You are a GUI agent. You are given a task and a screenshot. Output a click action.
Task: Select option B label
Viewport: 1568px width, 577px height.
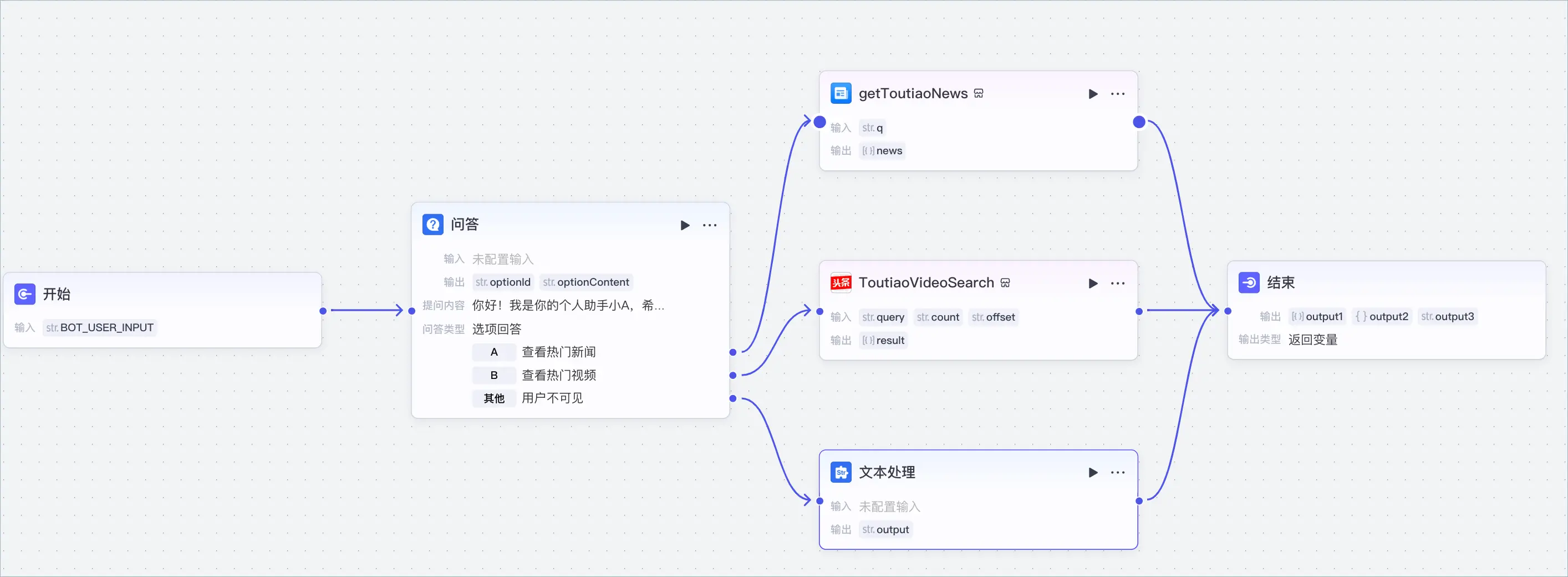pyautogui.click(x=493, y=375)
